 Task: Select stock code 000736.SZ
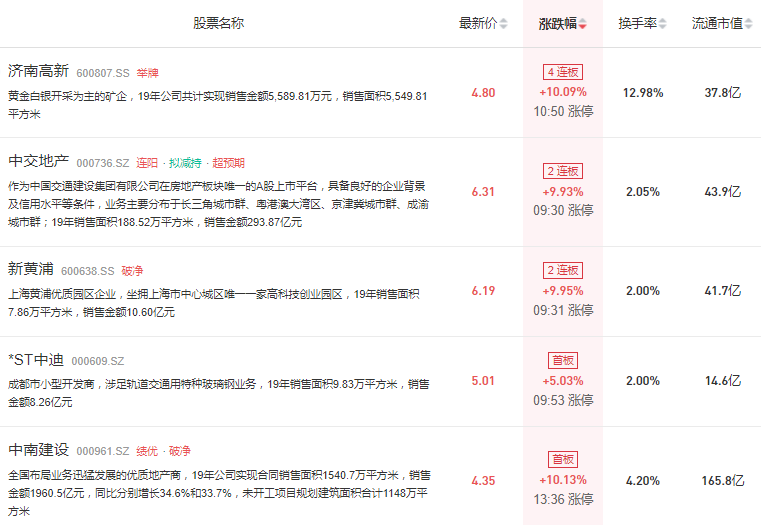[103, 163]
